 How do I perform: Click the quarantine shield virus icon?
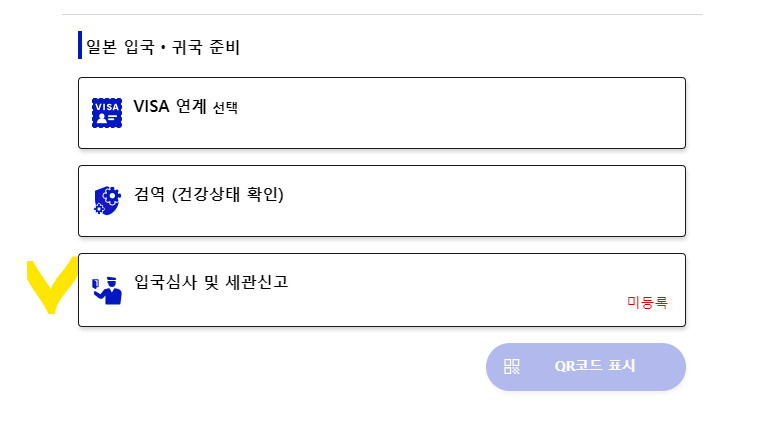pyautogui.click(x=106, y=201)
